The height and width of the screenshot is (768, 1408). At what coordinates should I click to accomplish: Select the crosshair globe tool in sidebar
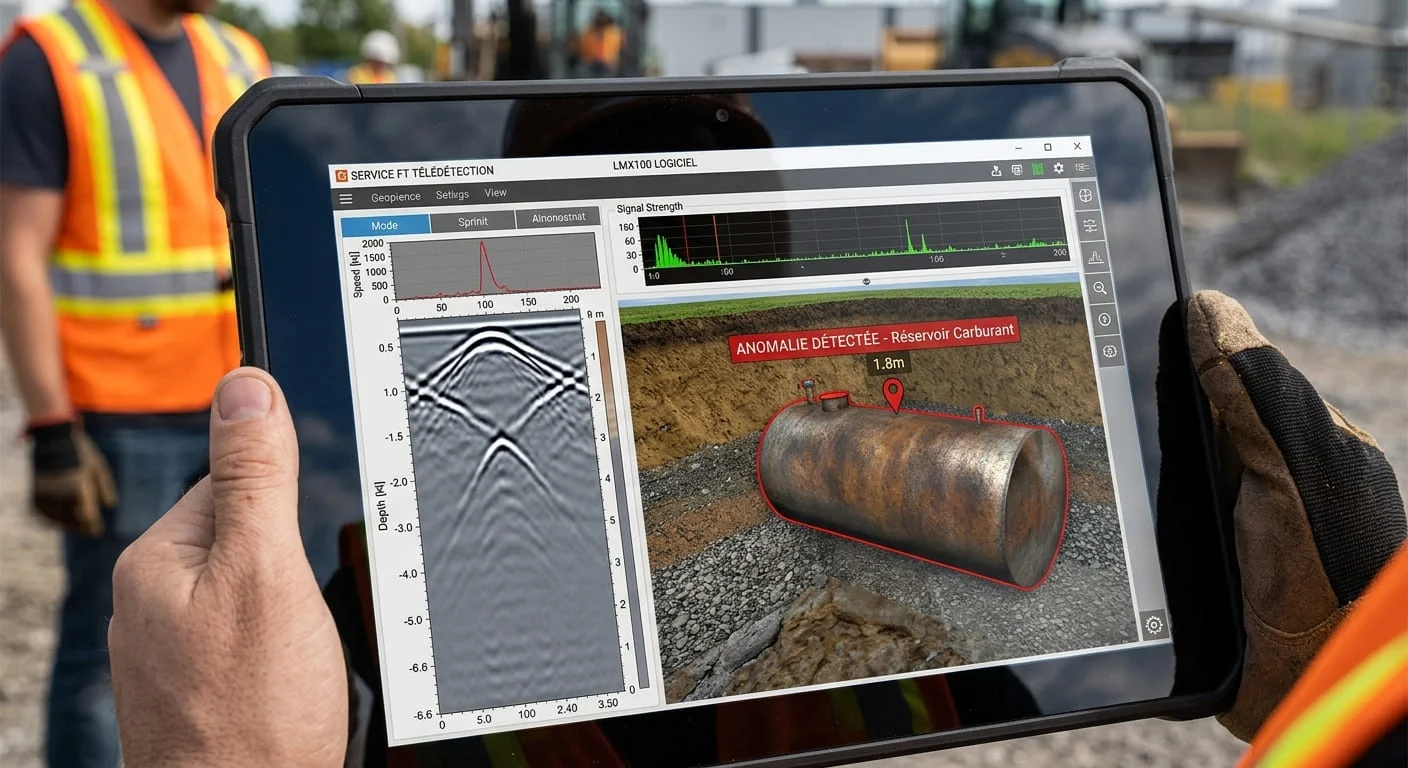[1086, 194]
